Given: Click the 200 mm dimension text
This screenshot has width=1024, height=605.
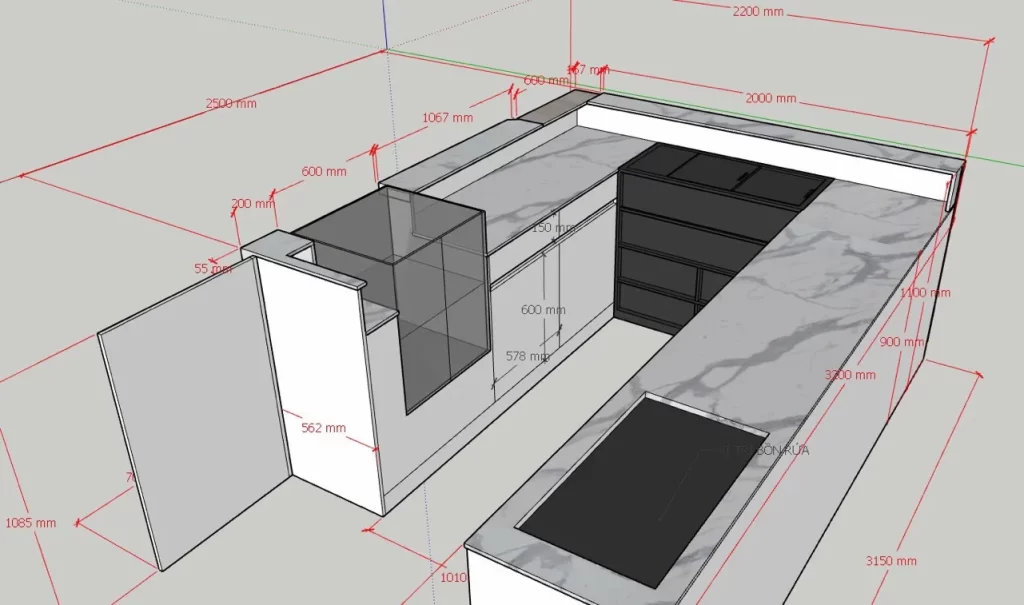Looking at the screenshot, I should pos(252,203).
